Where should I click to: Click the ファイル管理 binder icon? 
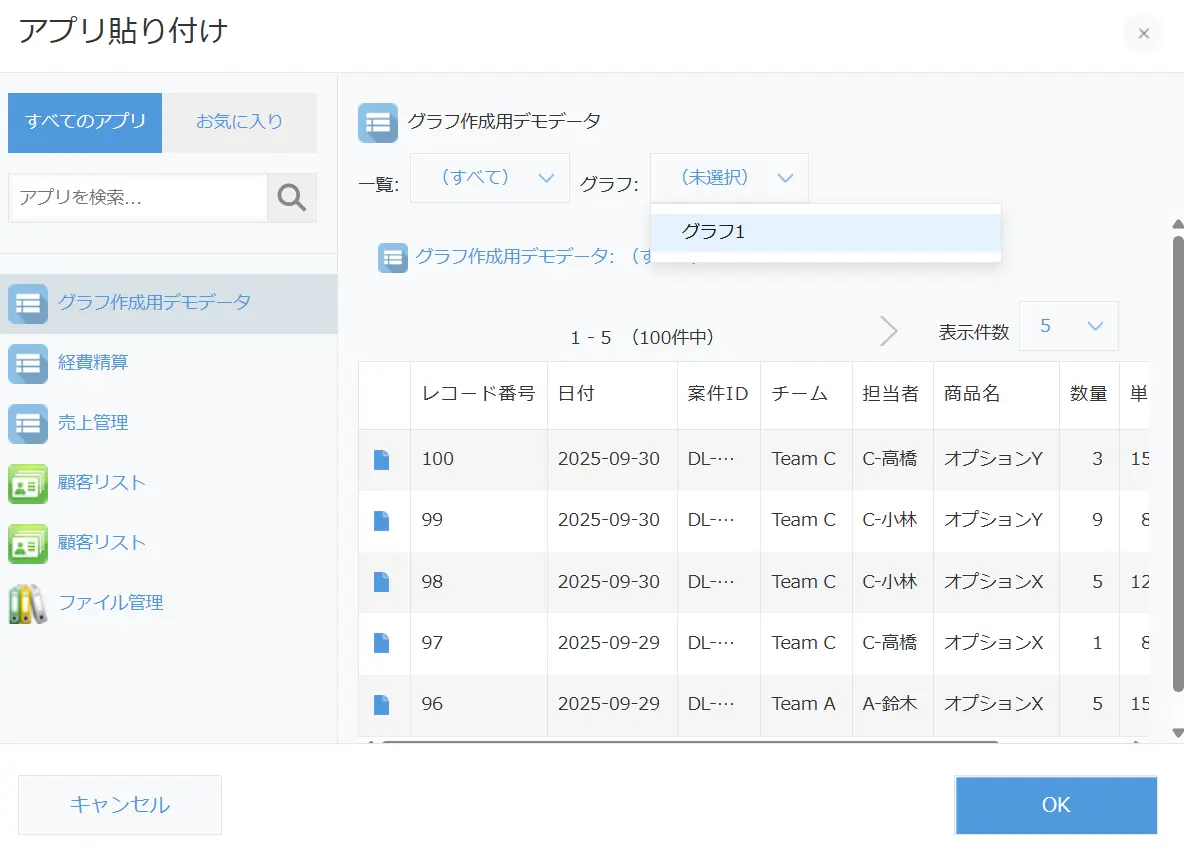coord(28,603)
